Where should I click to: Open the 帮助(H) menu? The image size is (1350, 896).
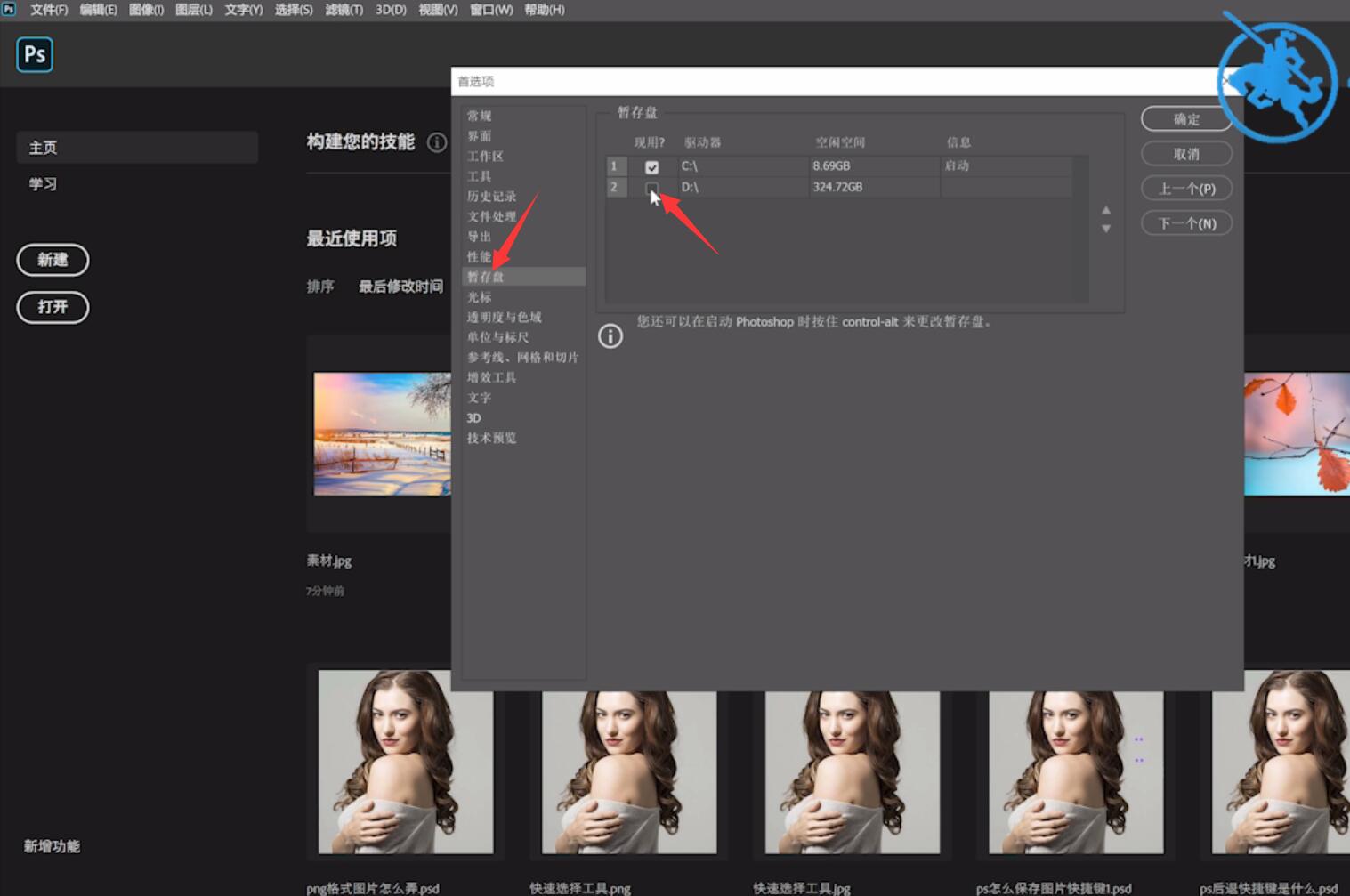[x=544, y=10]
